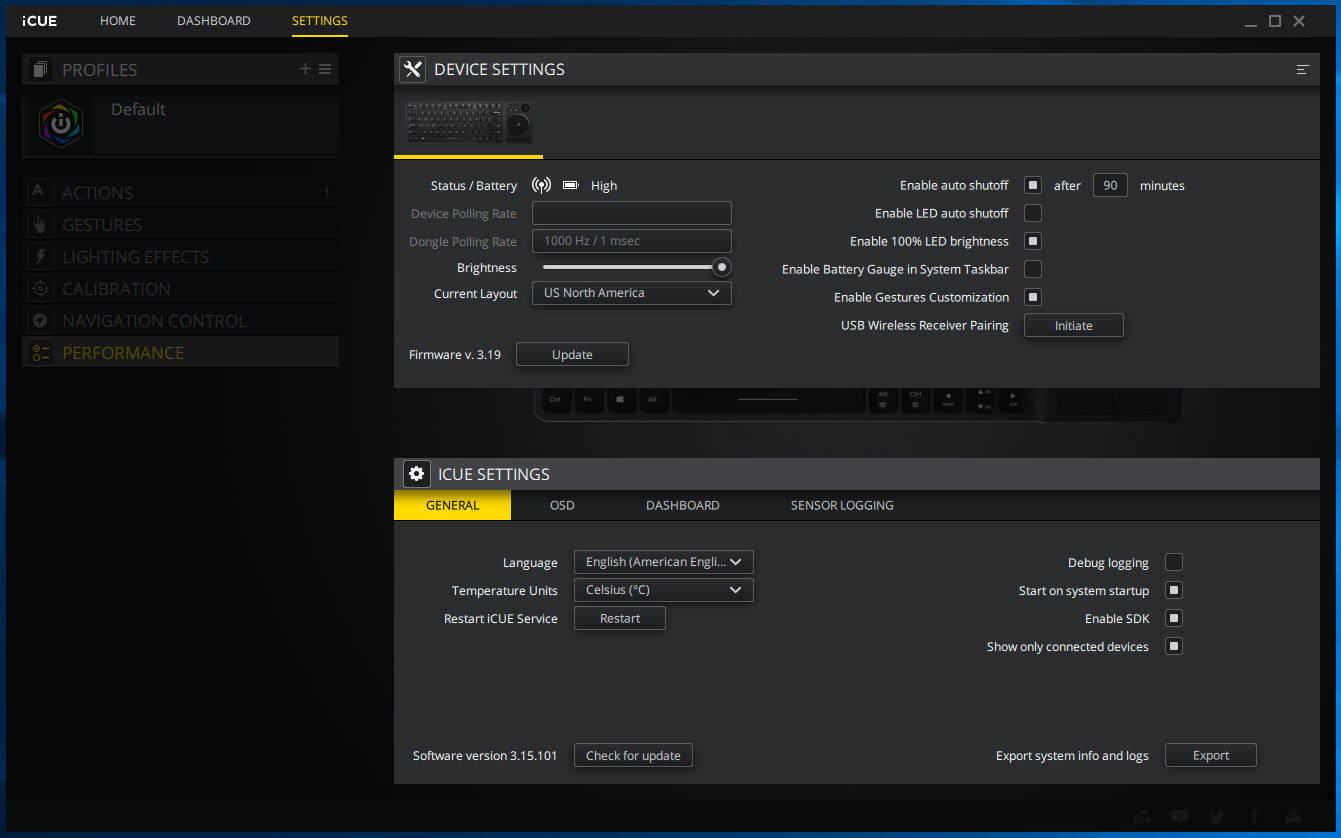Click the Firmware v. 3.19 text
The height and width of the screenshot is (838, 1341).
455,355
